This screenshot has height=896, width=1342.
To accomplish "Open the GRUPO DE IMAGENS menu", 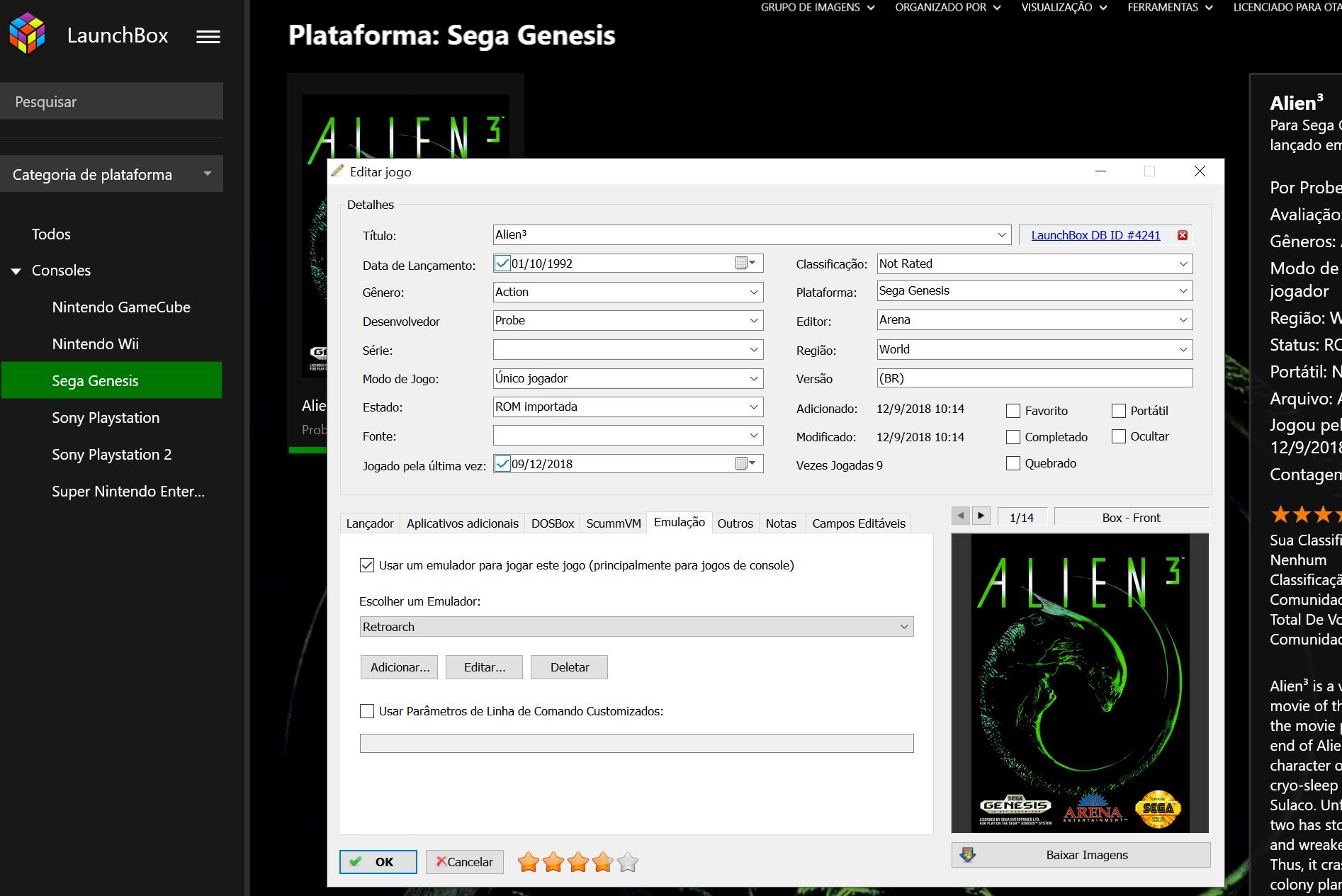I will coord(818,7).
